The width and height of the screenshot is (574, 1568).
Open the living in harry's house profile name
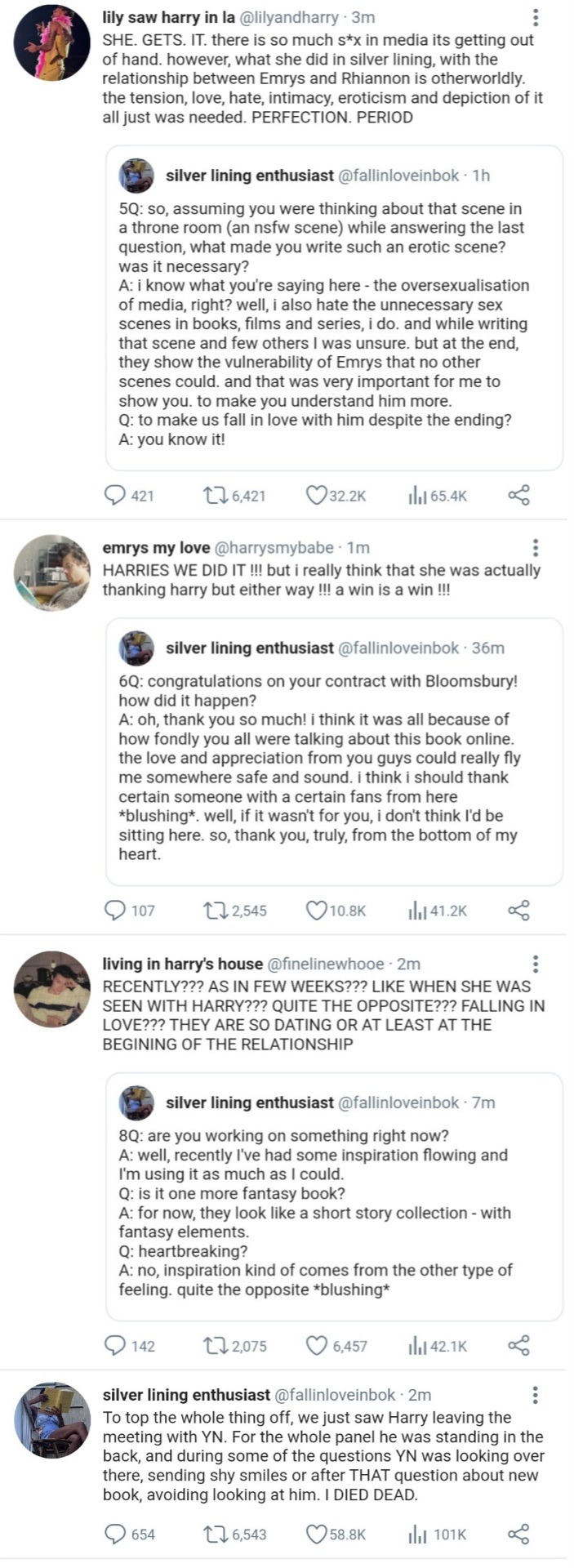click(x=182, y=964)
